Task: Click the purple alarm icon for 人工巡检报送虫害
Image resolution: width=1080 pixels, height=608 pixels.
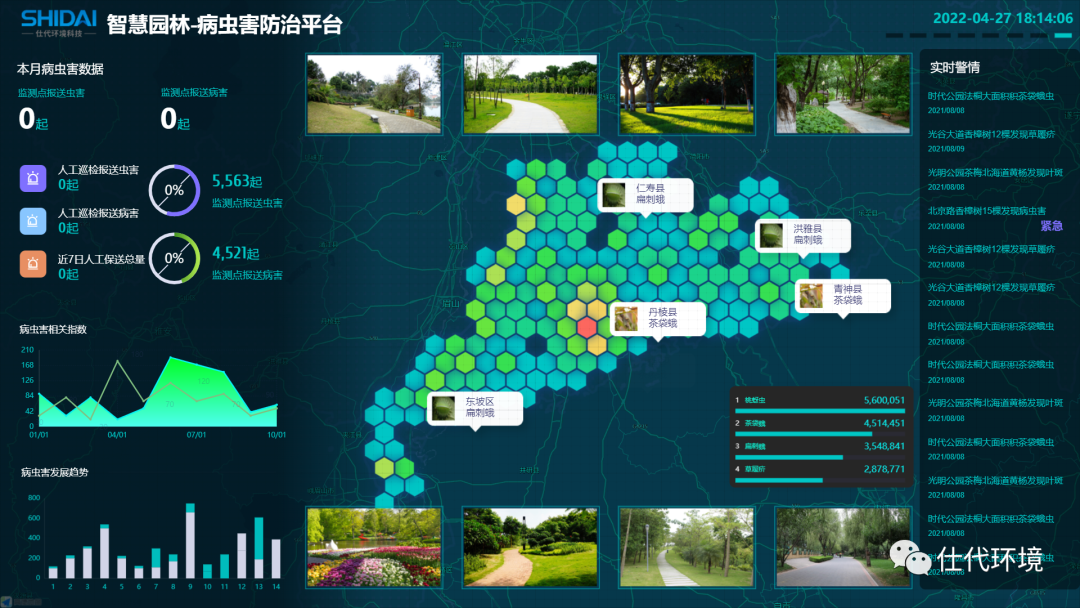Action: coord(33,178)
